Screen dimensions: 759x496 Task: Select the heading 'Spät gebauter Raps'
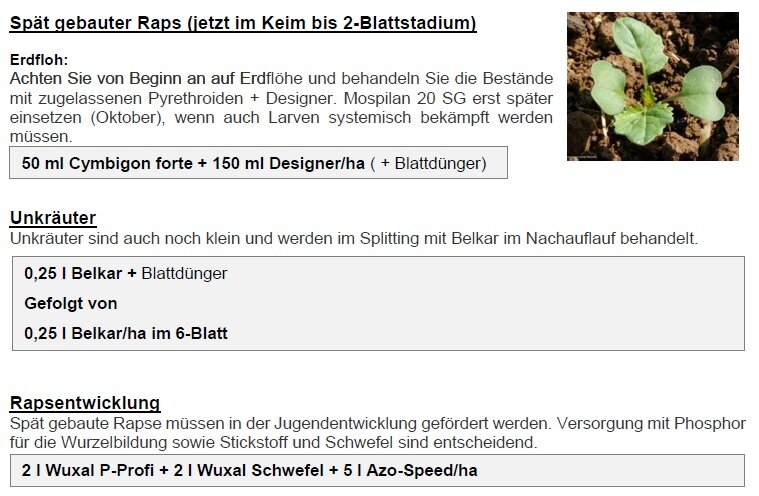coord(95,23)
